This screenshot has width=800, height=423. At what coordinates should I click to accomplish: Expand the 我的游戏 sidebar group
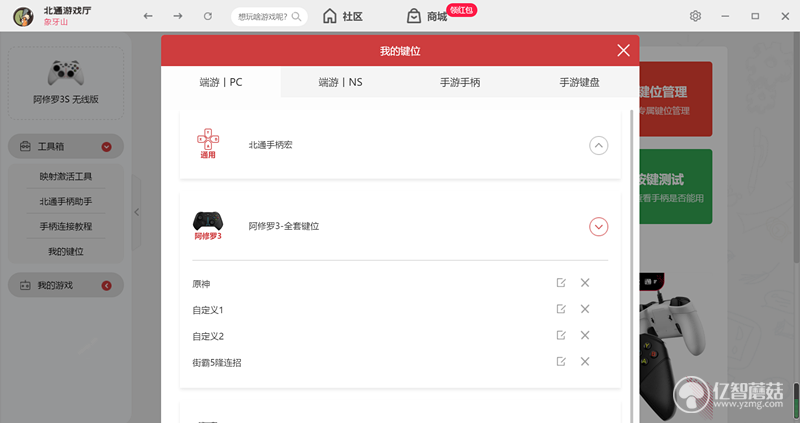coord(106,286)
